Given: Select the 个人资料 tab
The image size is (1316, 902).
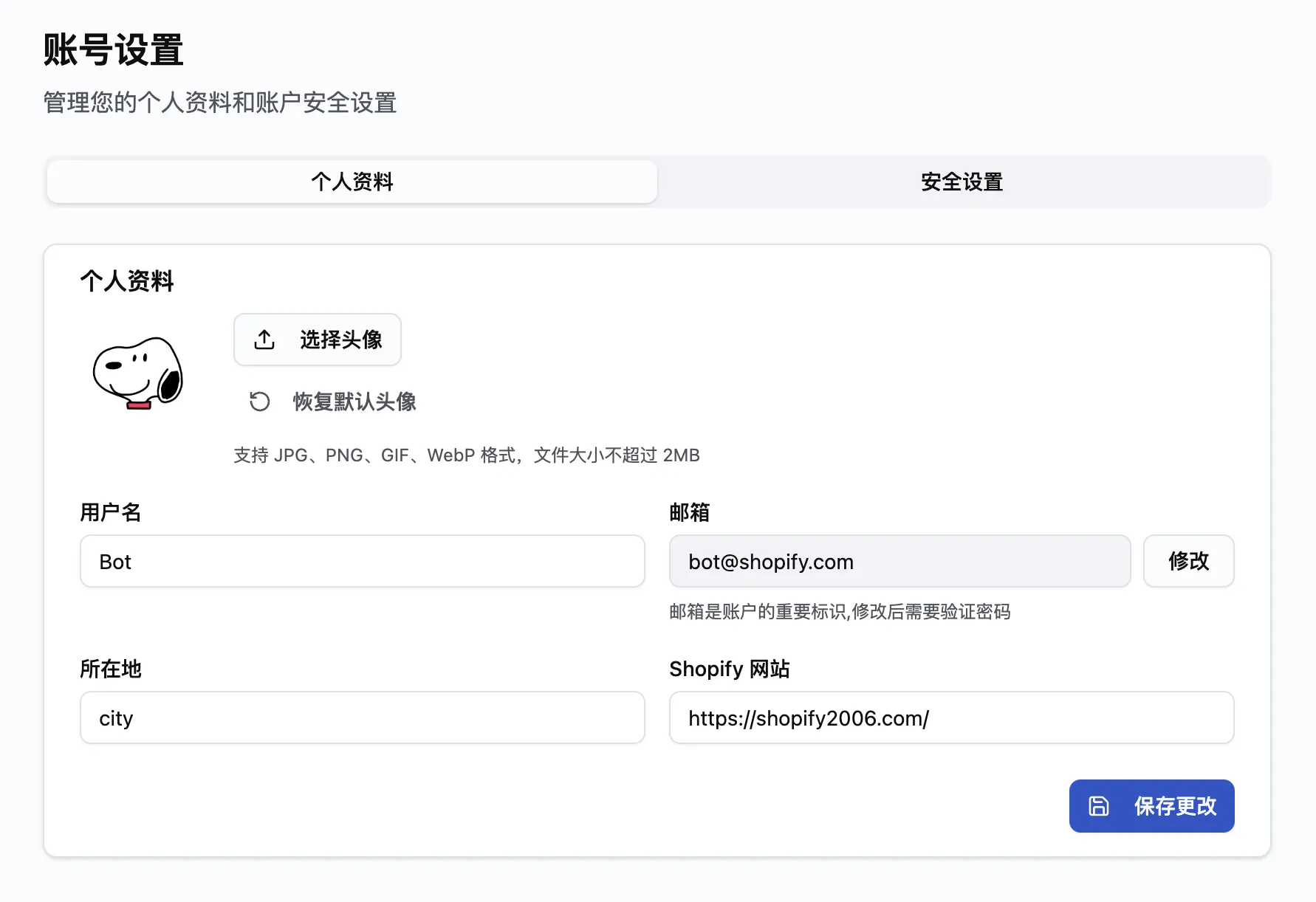Looking at the screenshot, I should [352, 182].
